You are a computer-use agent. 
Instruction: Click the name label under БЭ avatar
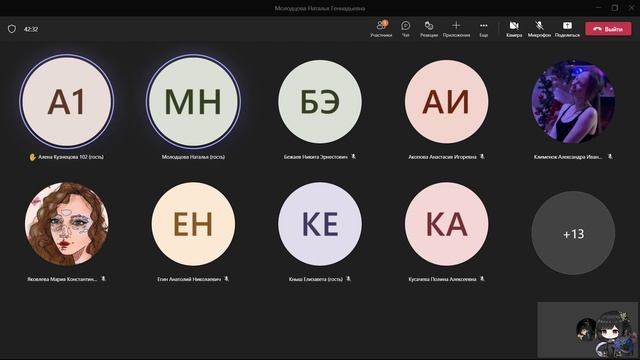coord(316,157)
